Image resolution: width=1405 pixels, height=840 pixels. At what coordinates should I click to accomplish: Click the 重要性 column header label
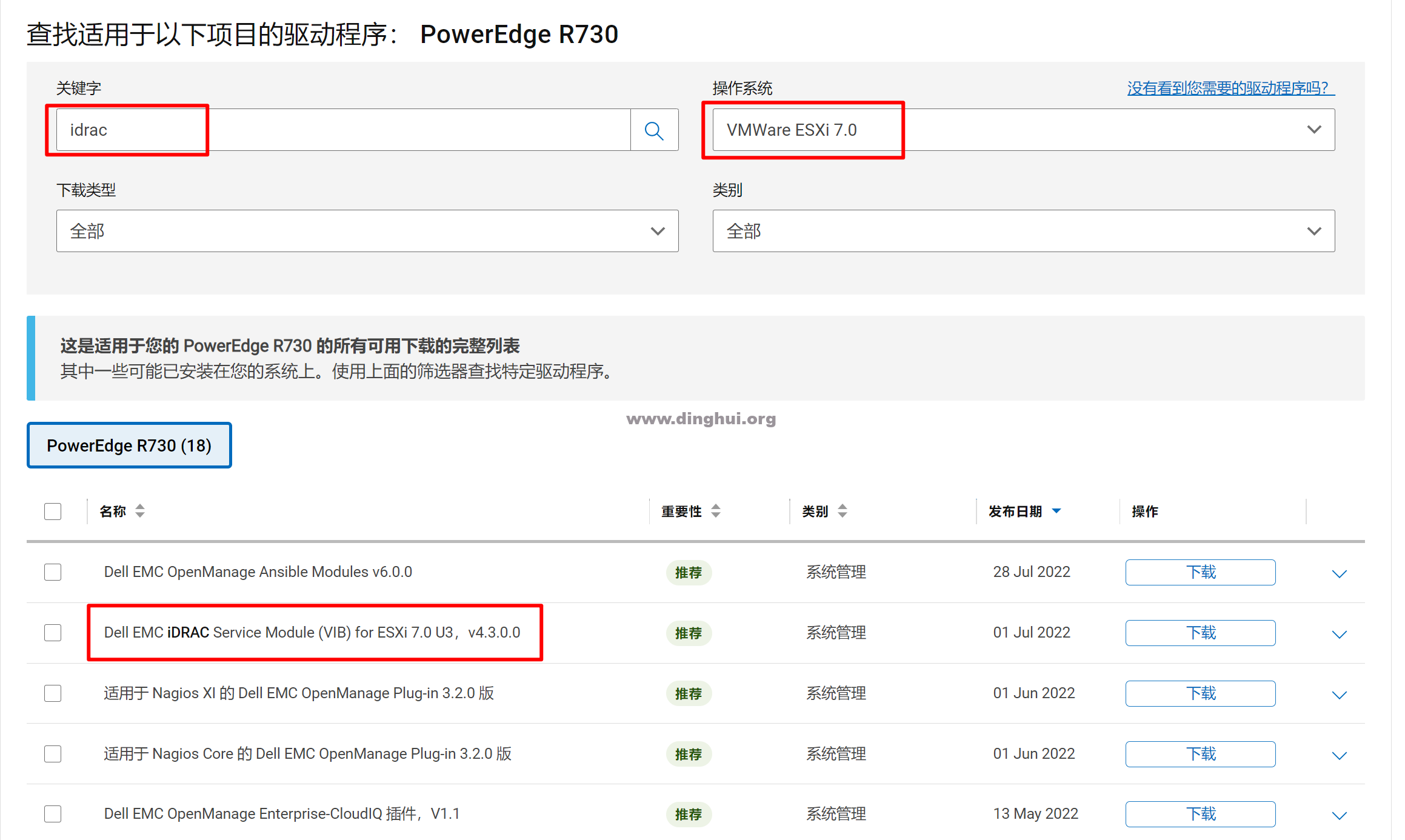coord(681,511)
